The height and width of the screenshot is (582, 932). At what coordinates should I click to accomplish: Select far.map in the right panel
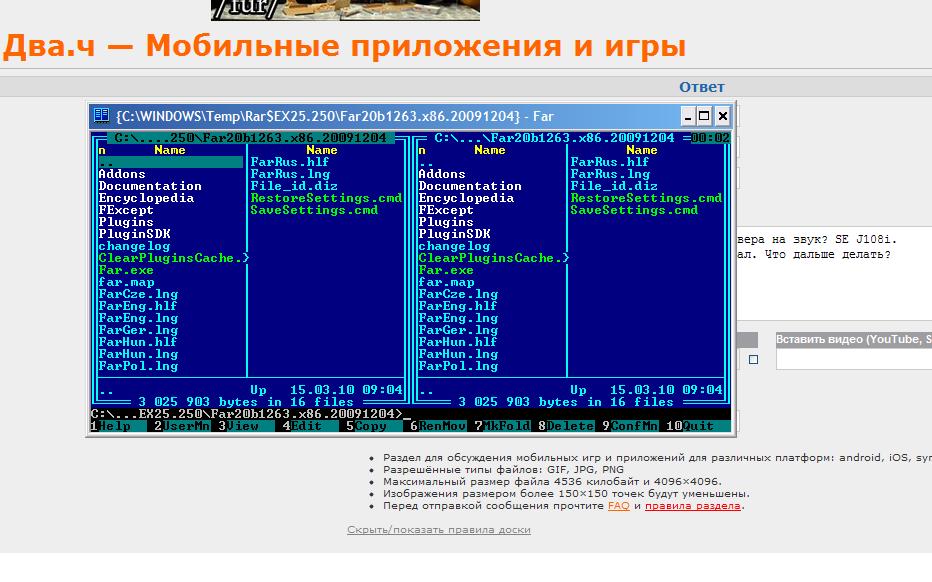446,282
